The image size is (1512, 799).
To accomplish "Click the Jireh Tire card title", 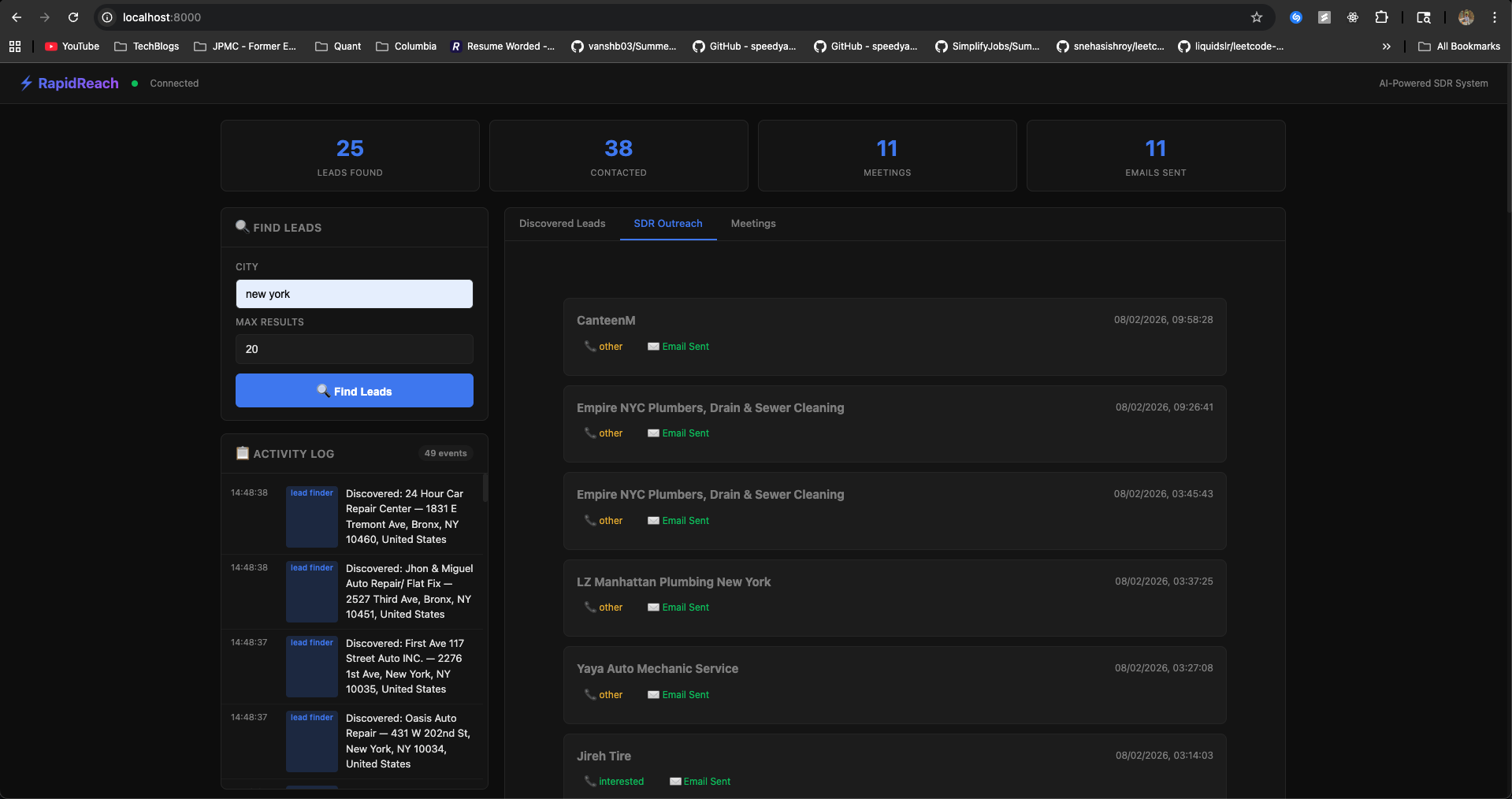I will [604, 756].
